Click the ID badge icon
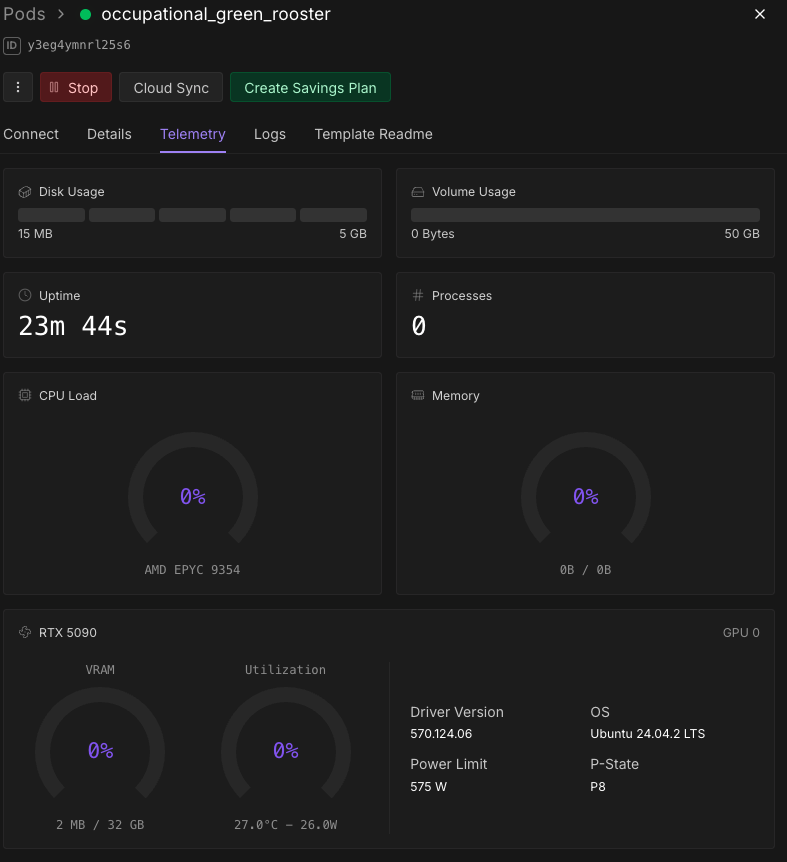This screenshot has width=787, height=862. pos(12,45)
